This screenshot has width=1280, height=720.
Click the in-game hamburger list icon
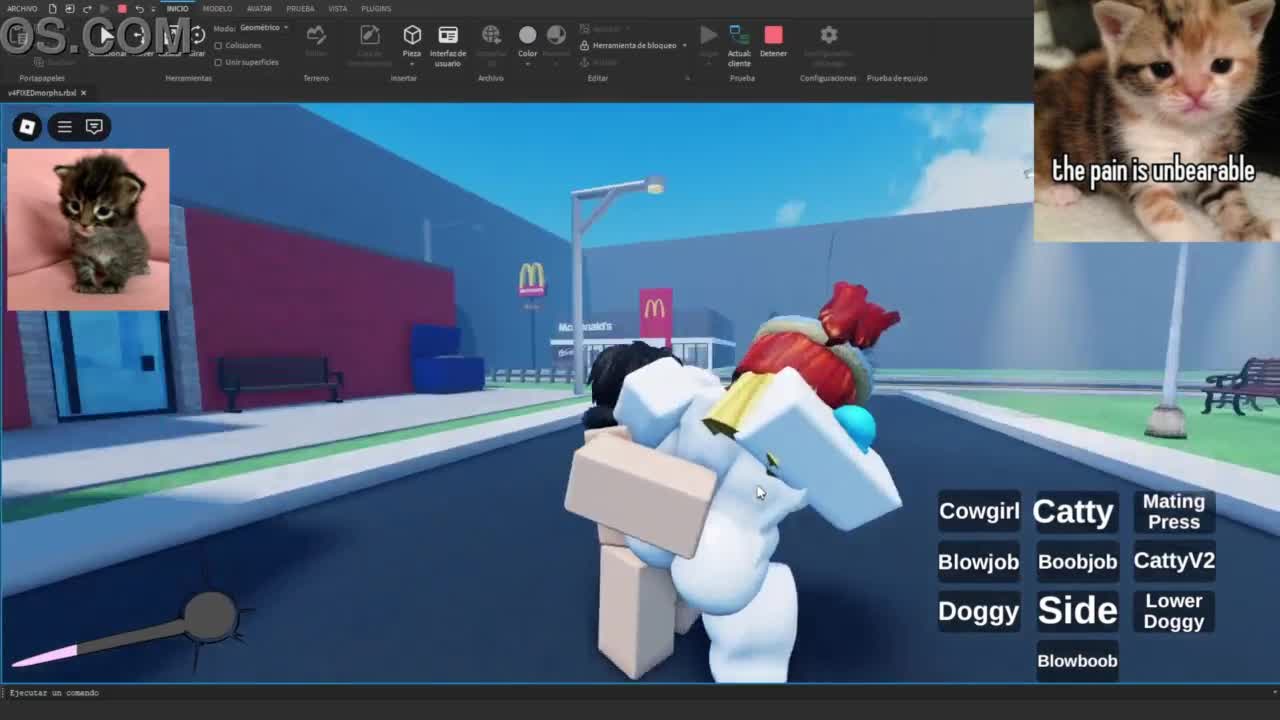[64, 127]
